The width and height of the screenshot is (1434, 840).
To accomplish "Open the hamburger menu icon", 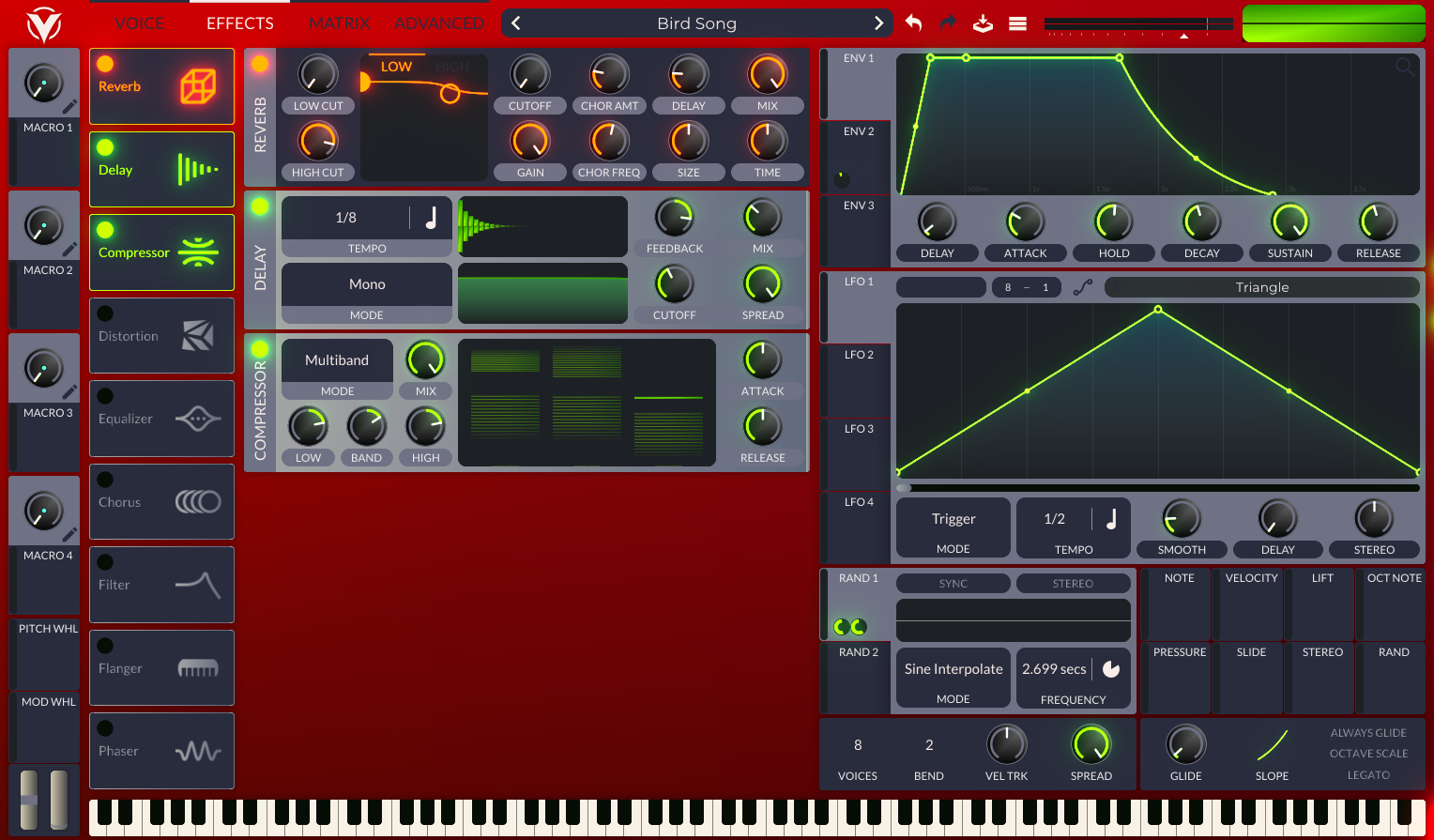I will point(1017,23).
